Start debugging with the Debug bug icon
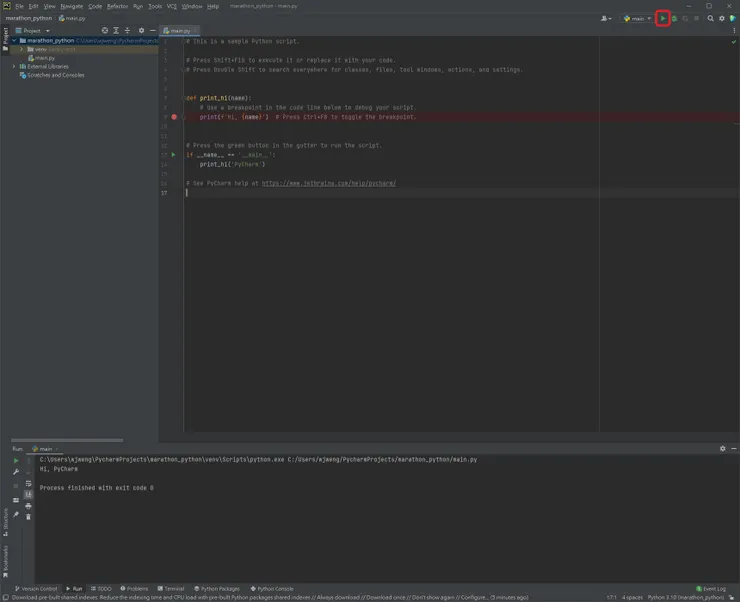The height and width of the screenshot is (602, 740). (674, 18)
